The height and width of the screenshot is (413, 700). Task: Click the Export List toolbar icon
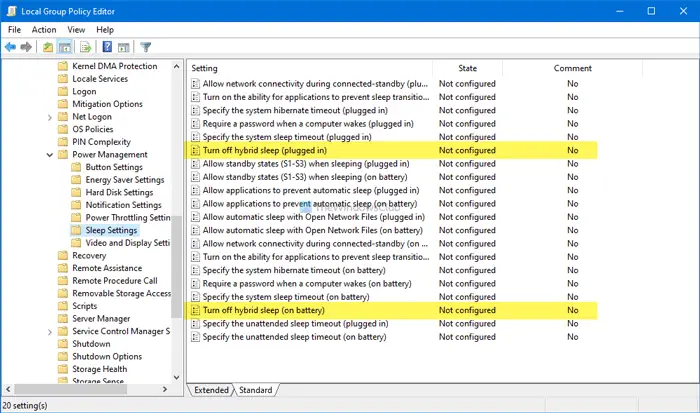(85, 46)
